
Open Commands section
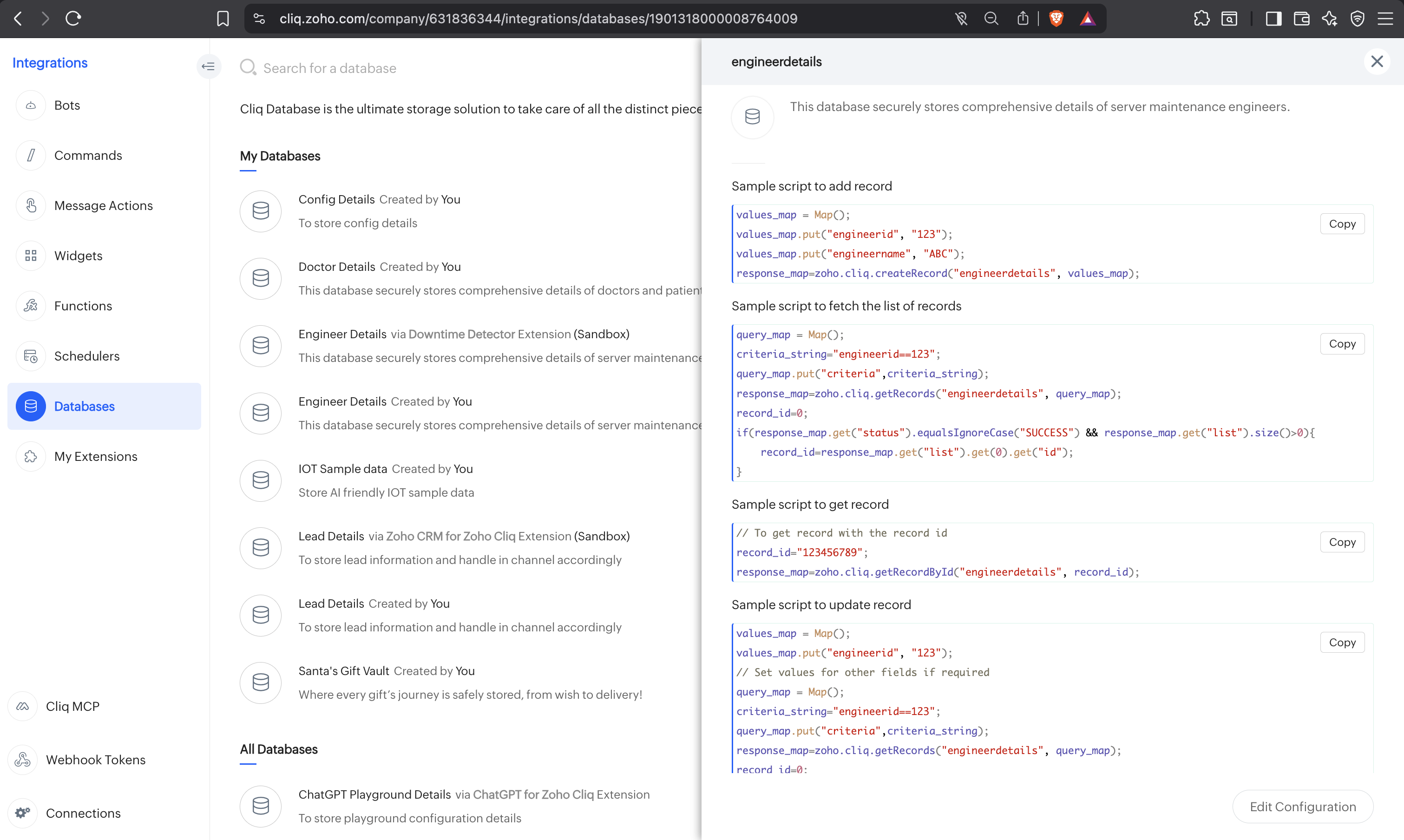pos(104,155)
